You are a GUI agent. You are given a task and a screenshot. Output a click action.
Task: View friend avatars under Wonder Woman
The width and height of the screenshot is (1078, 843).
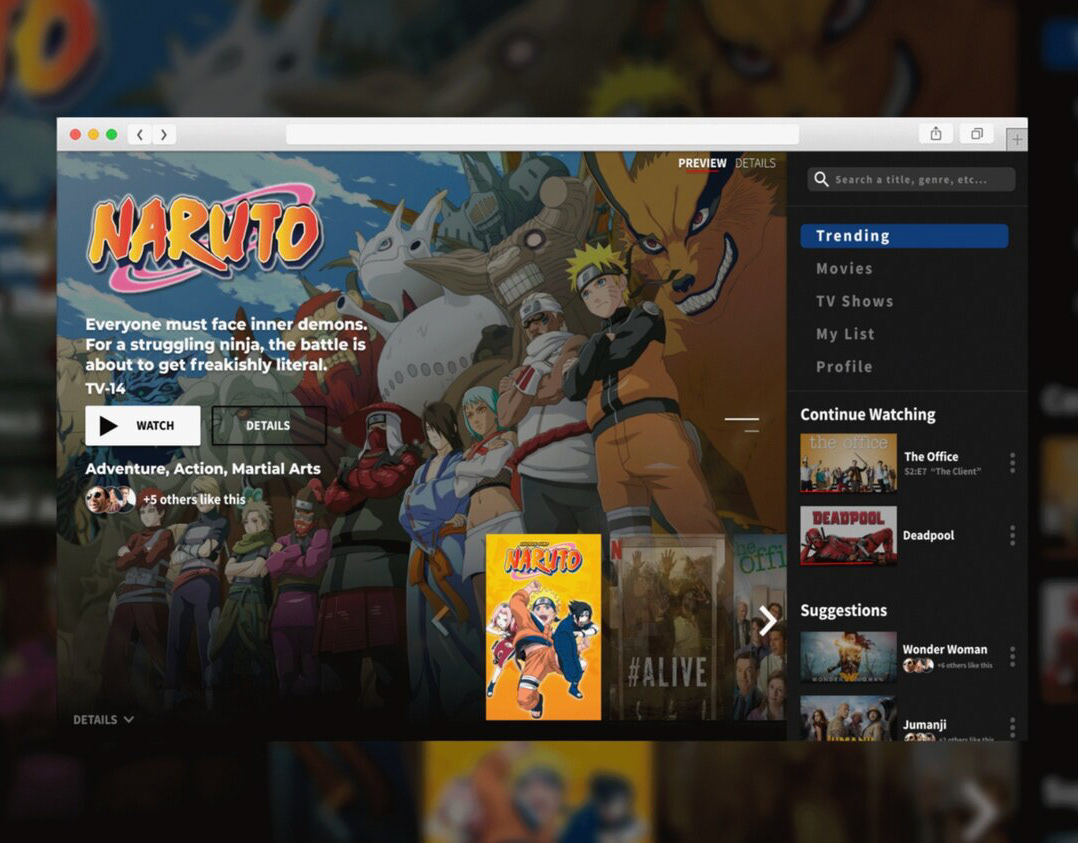pyautogui.click(x=918, y=665)
